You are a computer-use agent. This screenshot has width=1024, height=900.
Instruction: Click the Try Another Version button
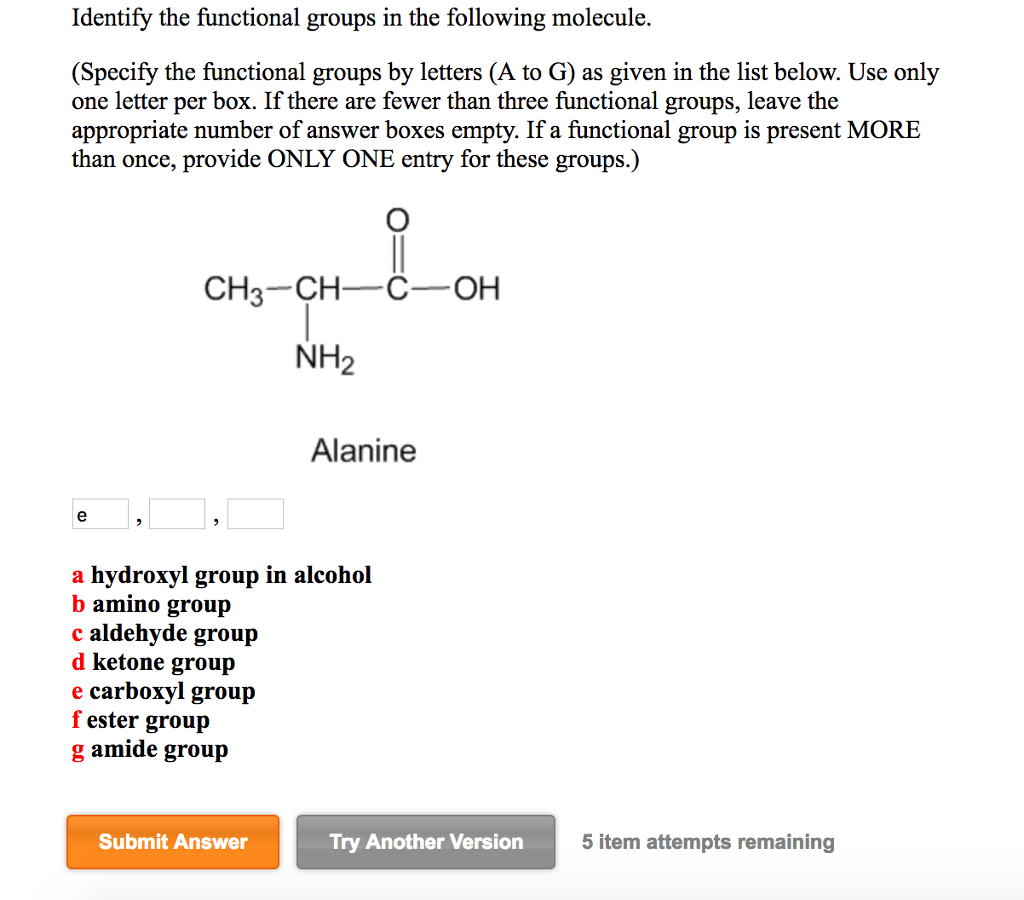click(x=425, y=842)
